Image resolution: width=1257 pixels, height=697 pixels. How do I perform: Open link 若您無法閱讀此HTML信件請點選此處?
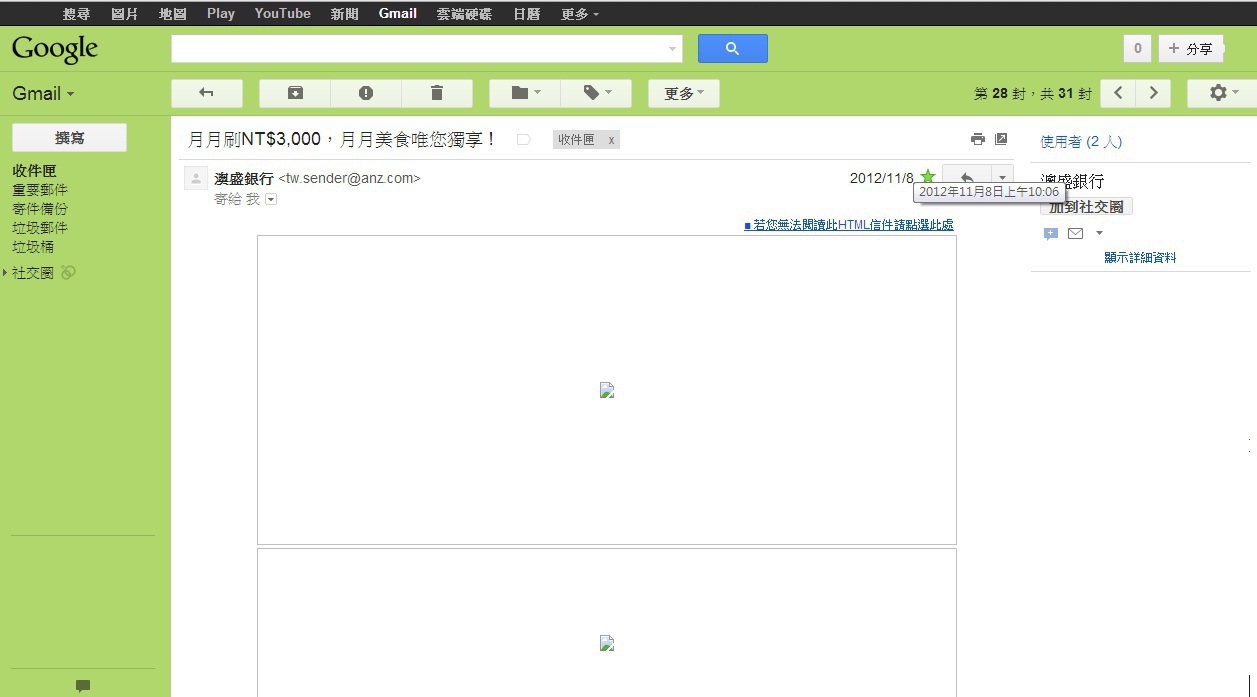(849, 225)
